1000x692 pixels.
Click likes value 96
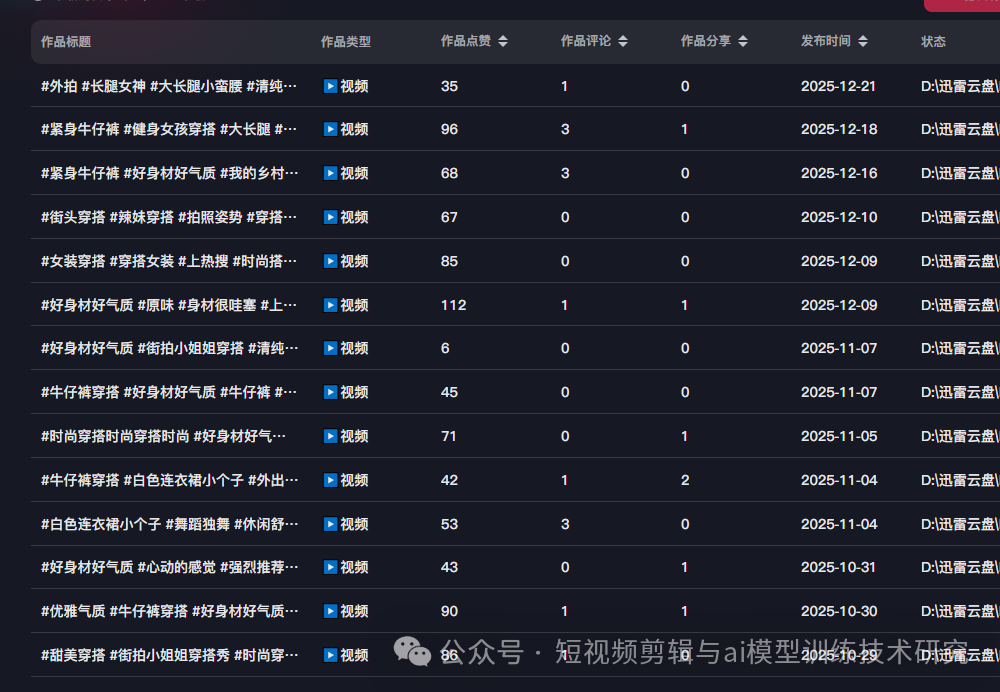[x=449, y=129]
